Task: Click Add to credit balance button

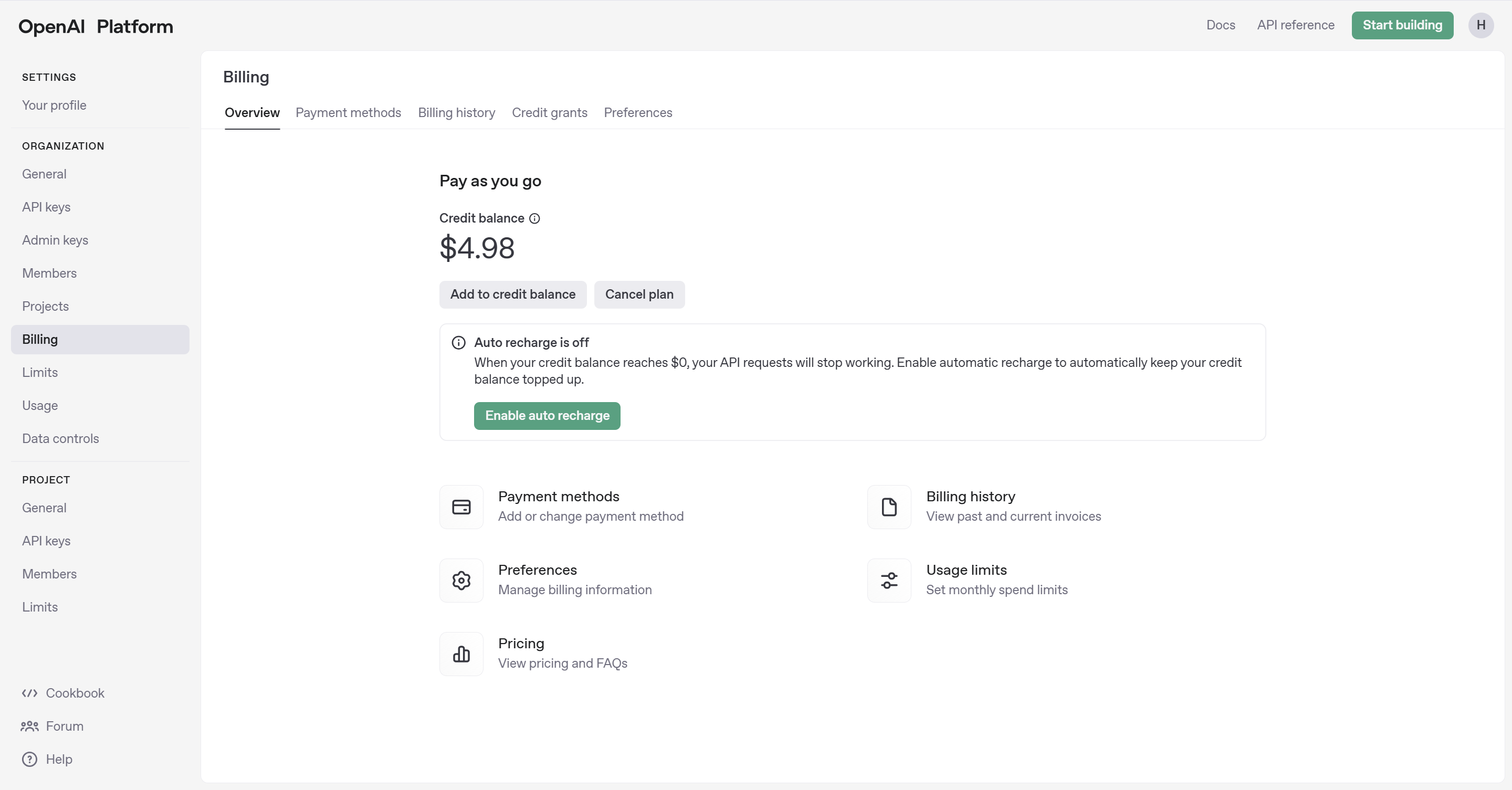Action: click(512, 294)
